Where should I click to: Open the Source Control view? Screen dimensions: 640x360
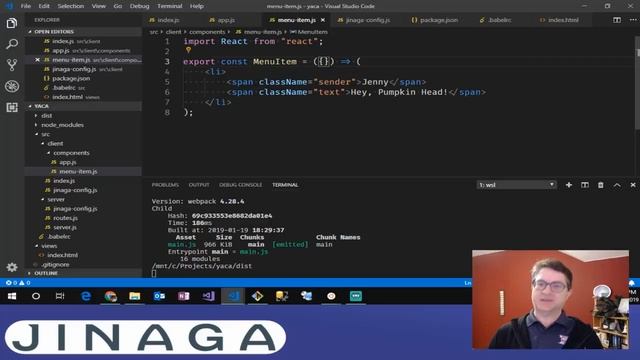12,65
